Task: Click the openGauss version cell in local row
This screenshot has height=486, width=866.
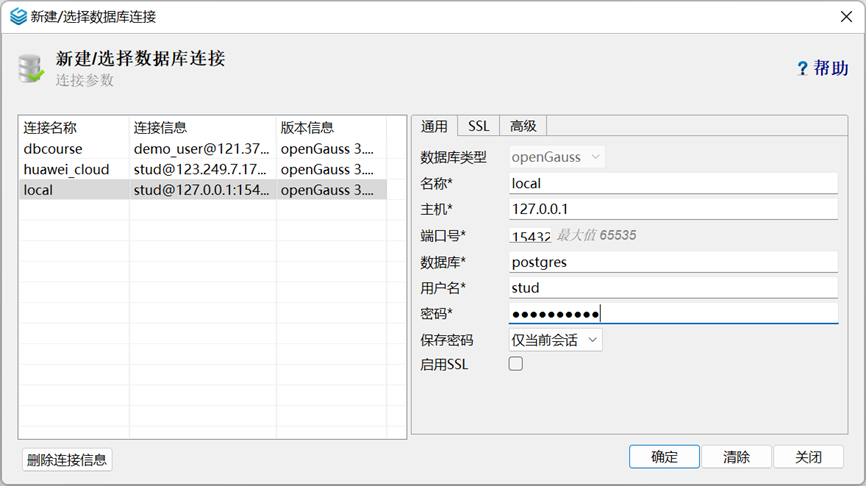Action: [331, 190]
